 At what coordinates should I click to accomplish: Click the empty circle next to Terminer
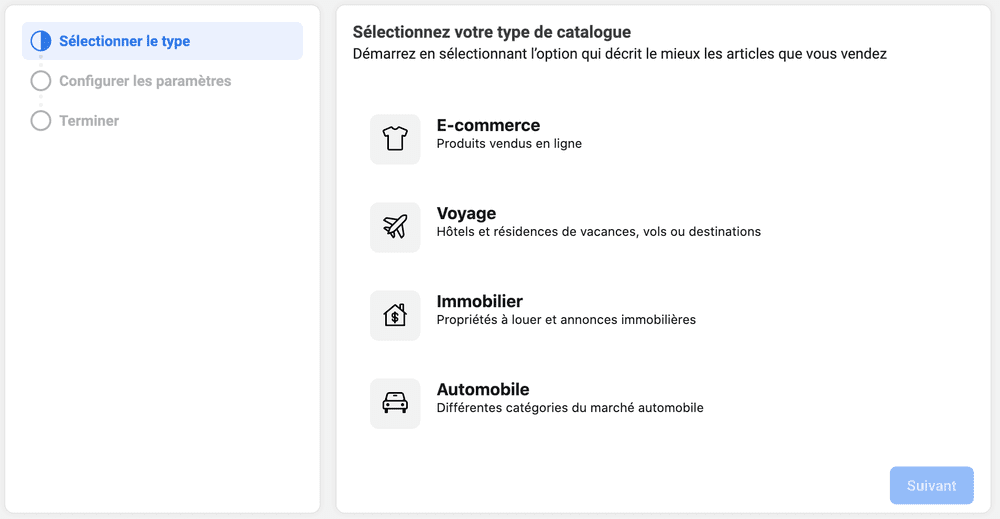[41, 121]
